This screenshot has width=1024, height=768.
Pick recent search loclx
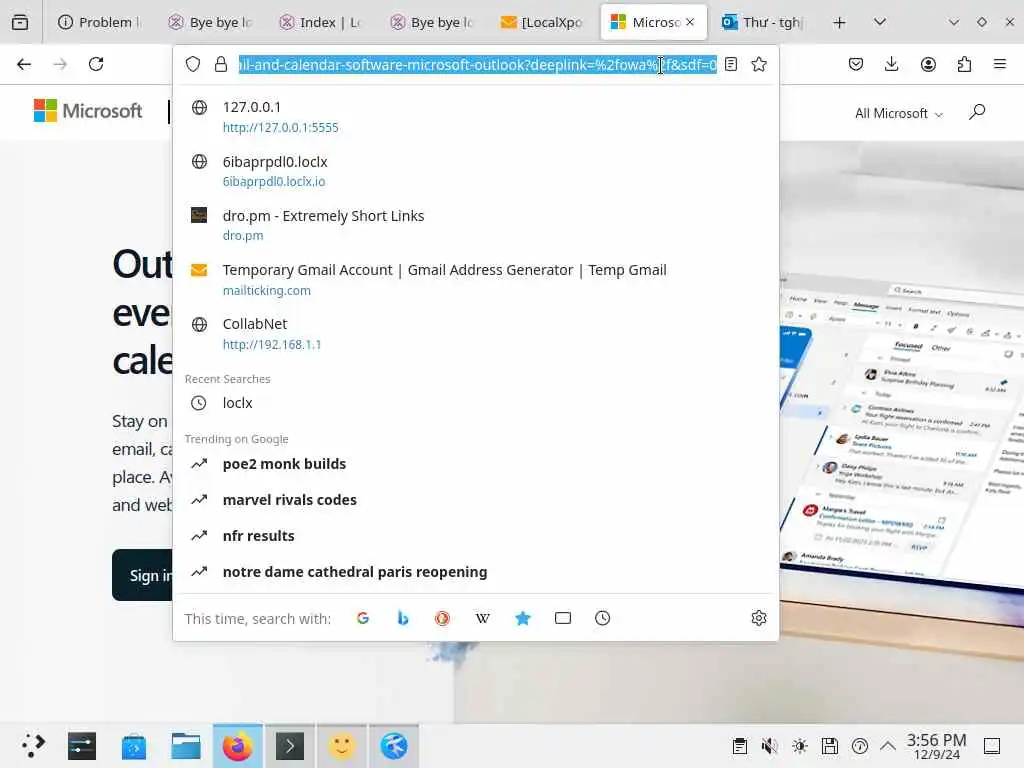475,403
